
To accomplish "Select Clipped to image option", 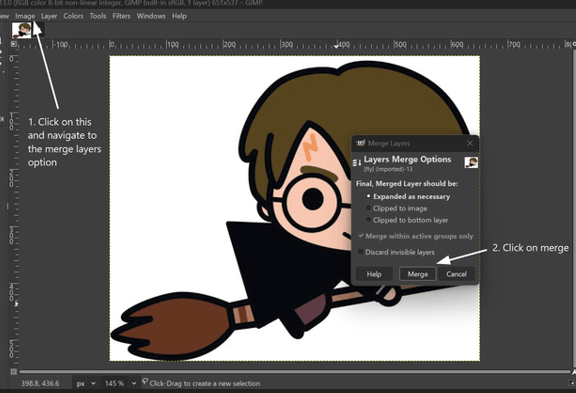I will [x=397, y=208].
